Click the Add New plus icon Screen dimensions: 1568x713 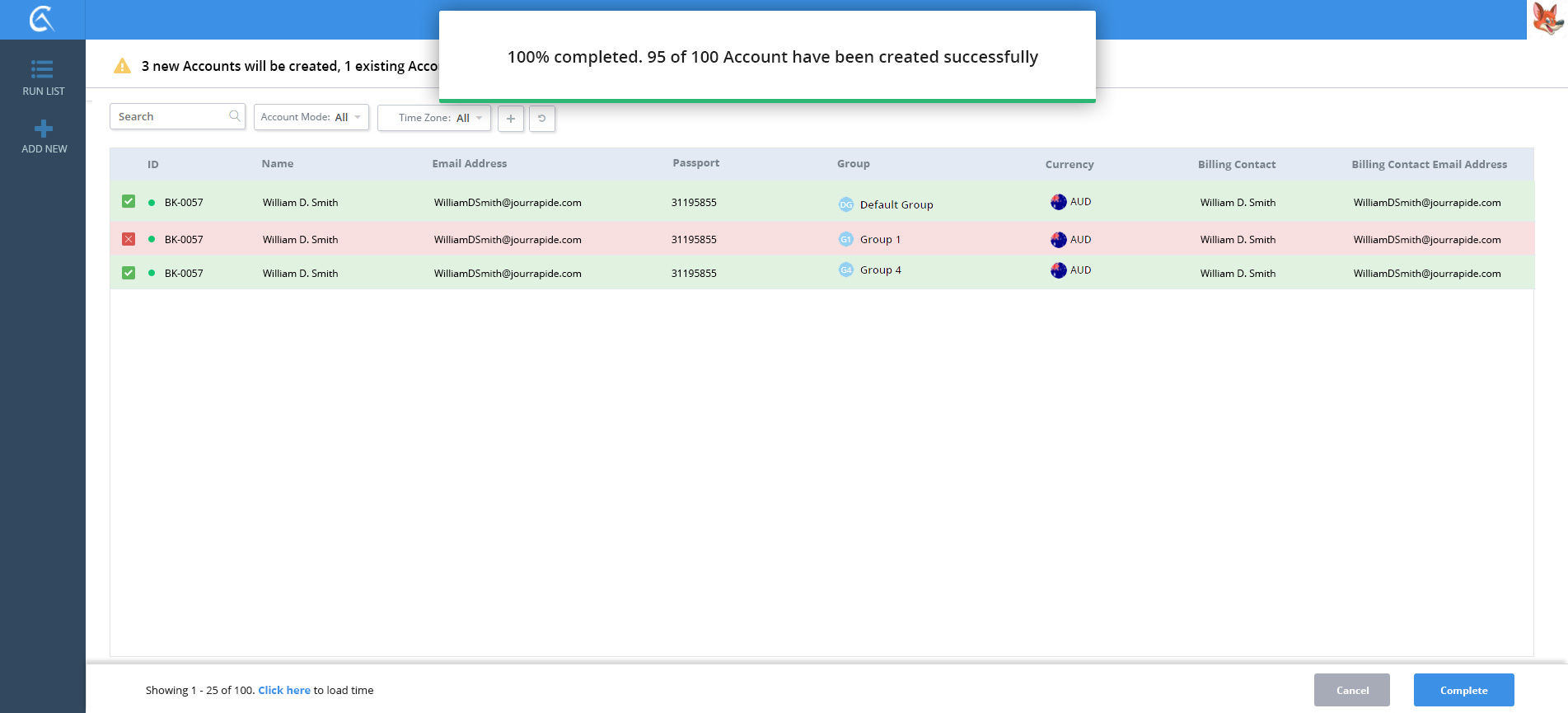click(x=44, y=129)
